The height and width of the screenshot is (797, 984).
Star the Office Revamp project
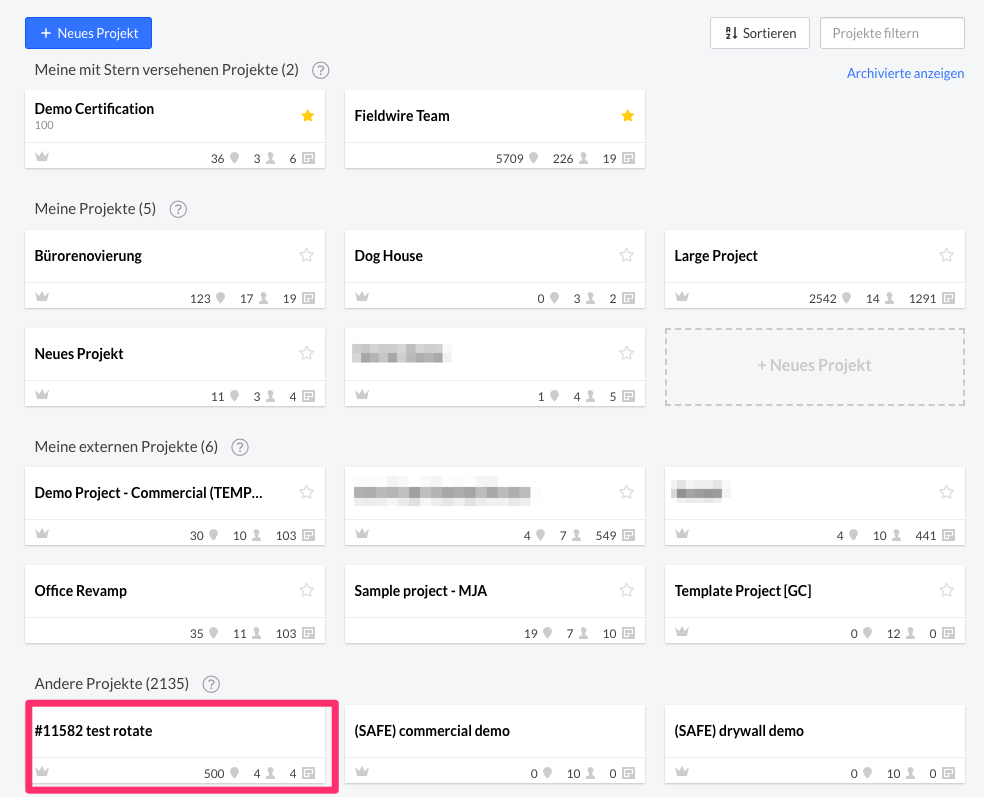pos(307,590)
